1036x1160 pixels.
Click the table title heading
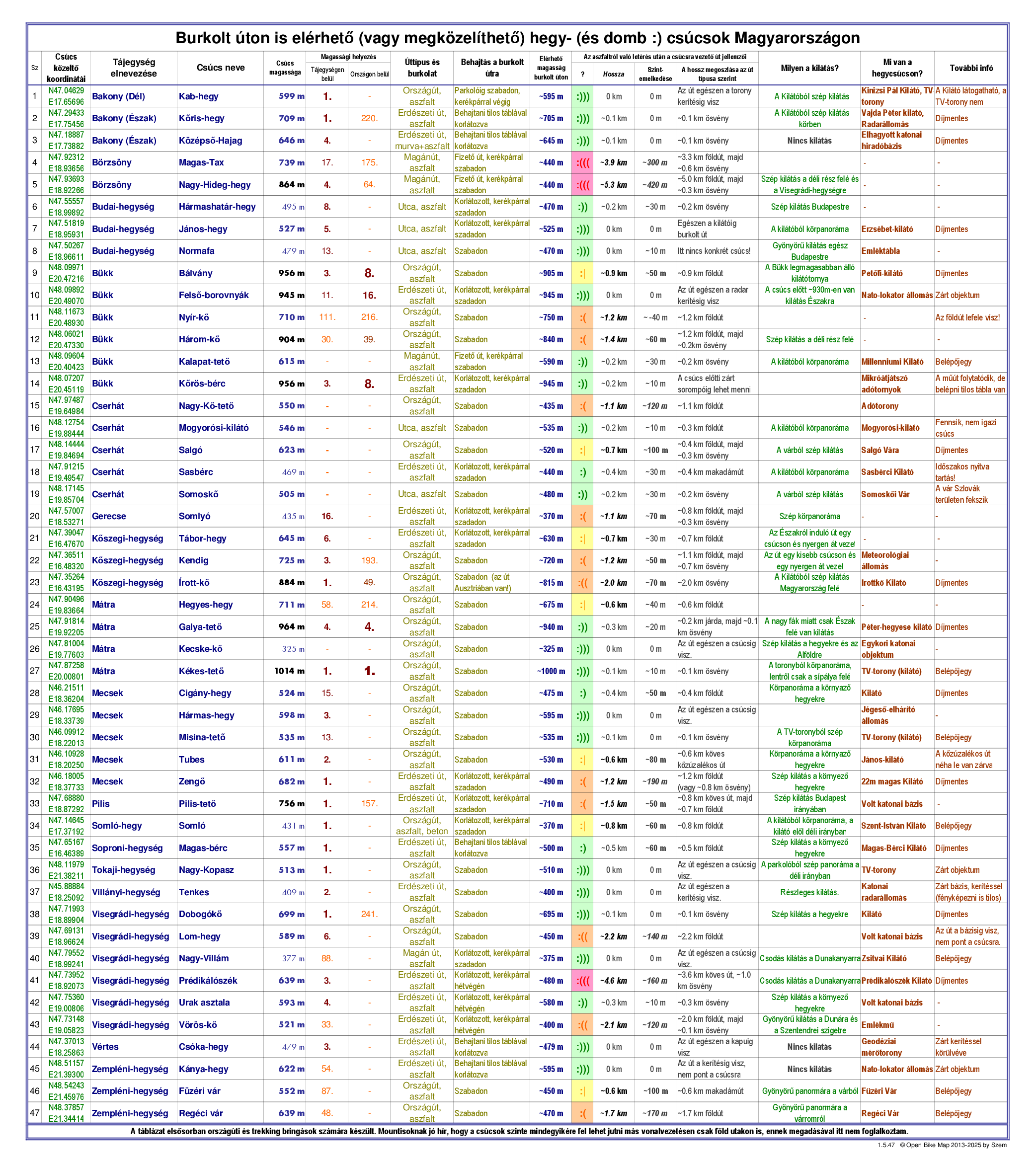[x=517, y=38]
